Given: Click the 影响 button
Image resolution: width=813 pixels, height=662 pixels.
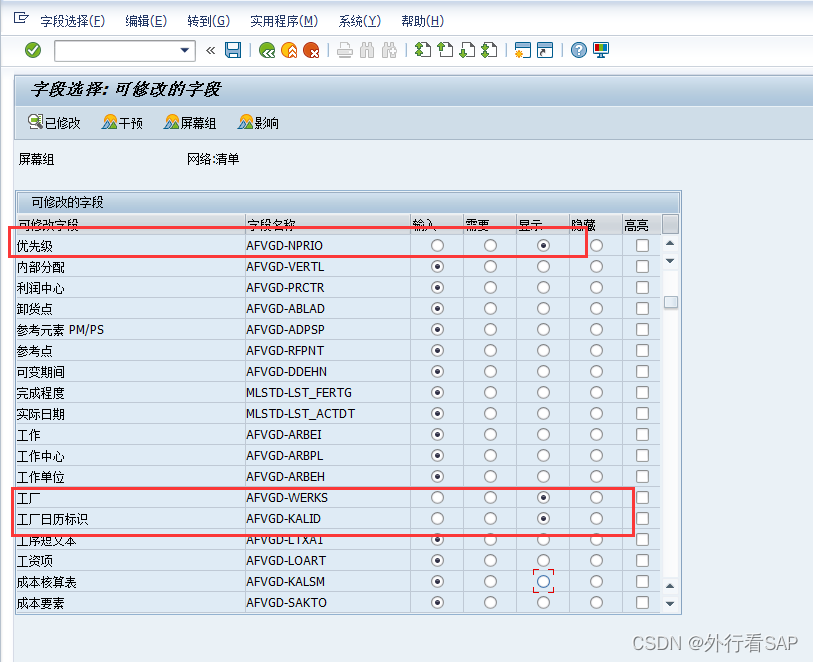Looking at the screenshot, I should 258,123.
